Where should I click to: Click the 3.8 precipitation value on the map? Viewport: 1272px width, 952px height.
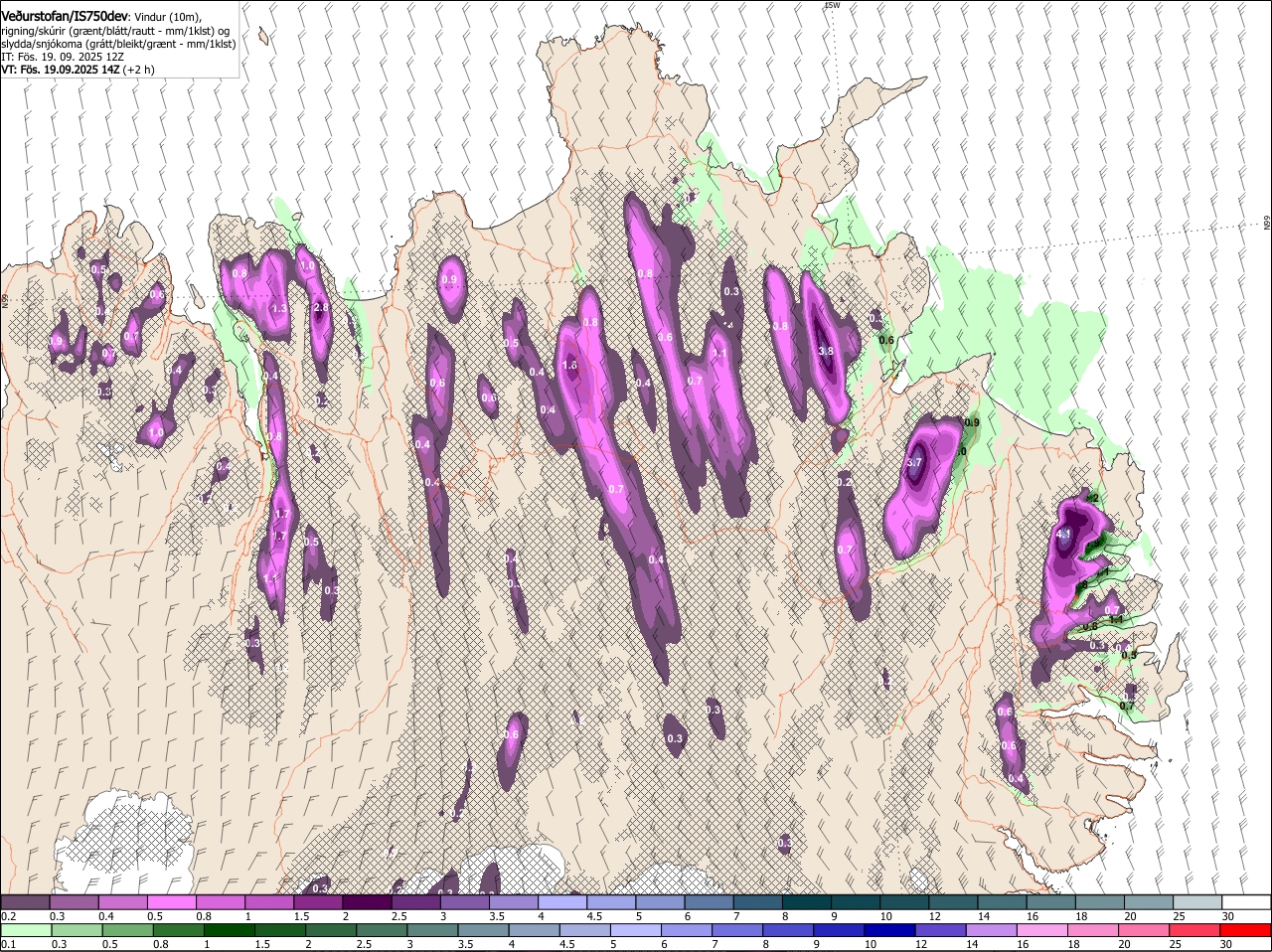[825, 351]
